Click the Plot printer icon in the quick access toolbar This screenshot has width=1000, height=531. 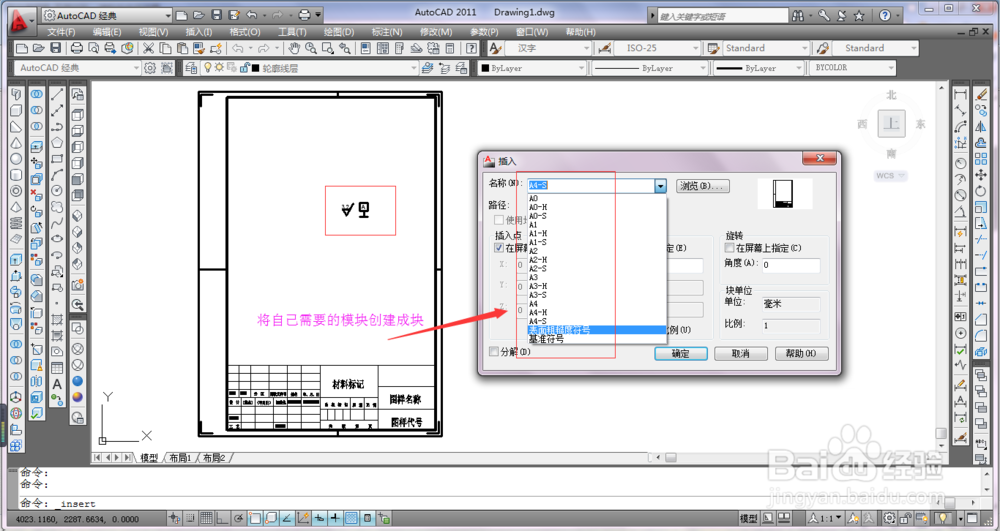(305, 15)
